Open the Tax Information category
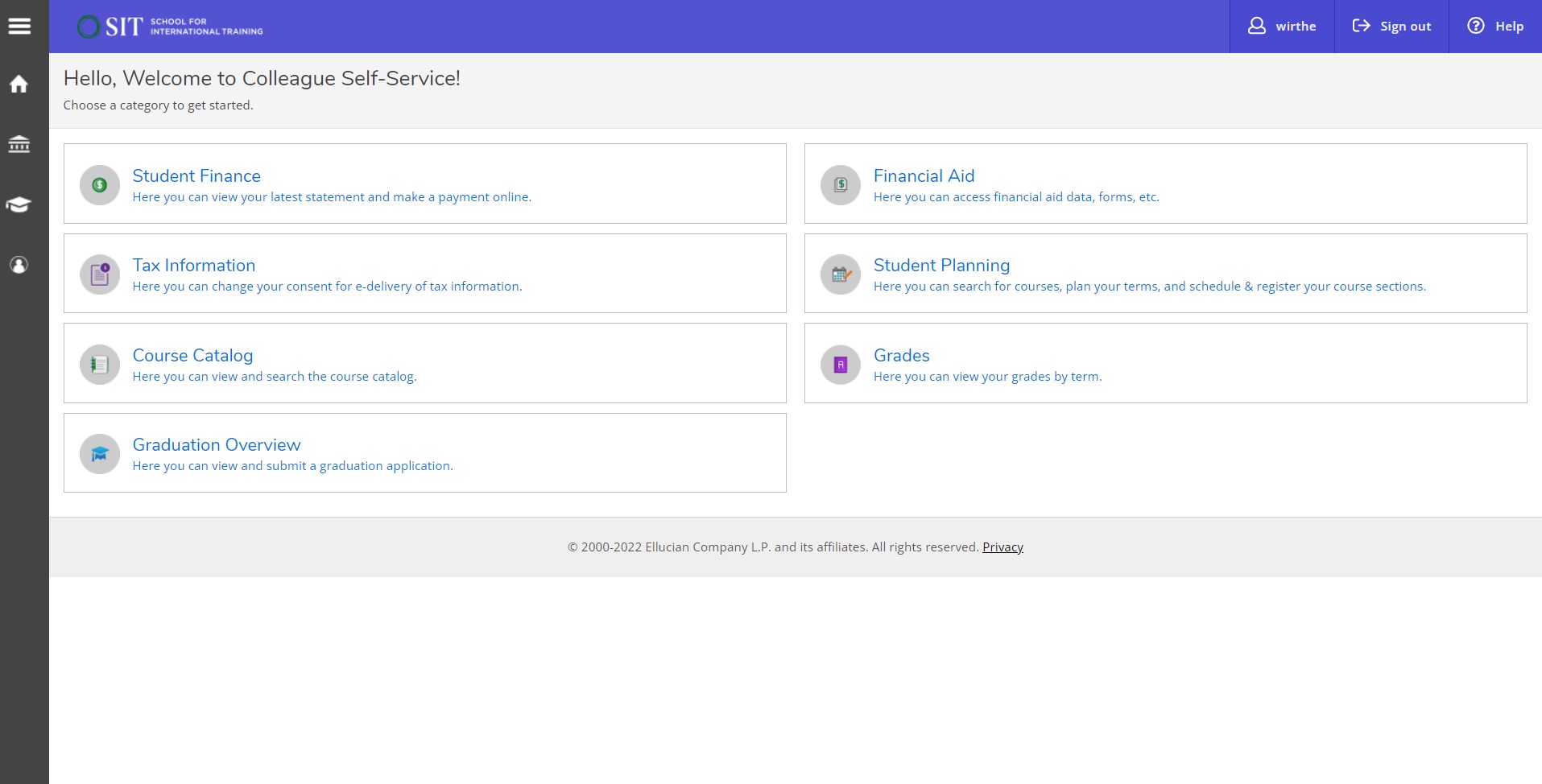 [193, 265]
